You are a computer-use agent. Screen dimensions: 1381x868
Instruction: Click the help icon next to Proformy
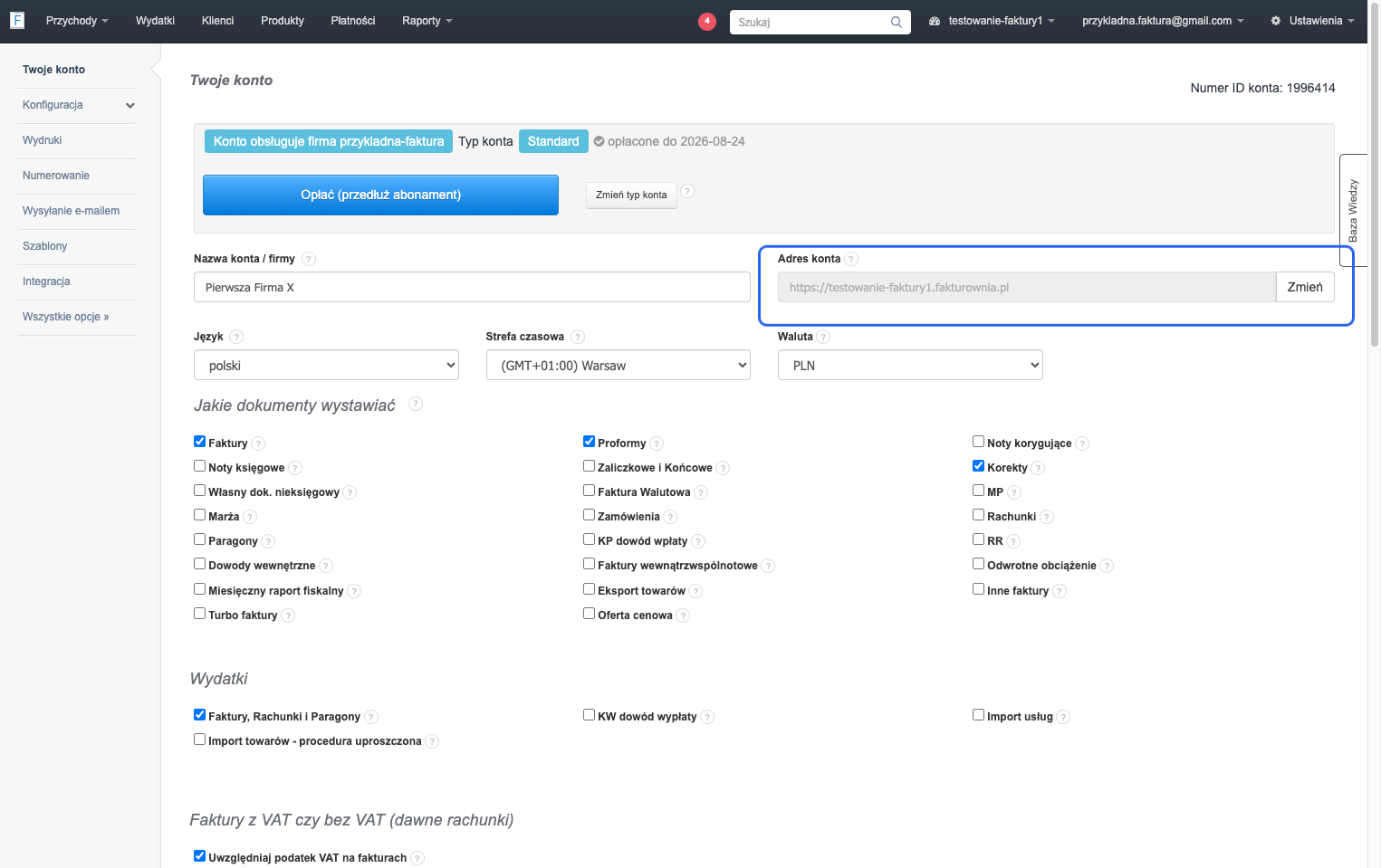coord(657,444)
